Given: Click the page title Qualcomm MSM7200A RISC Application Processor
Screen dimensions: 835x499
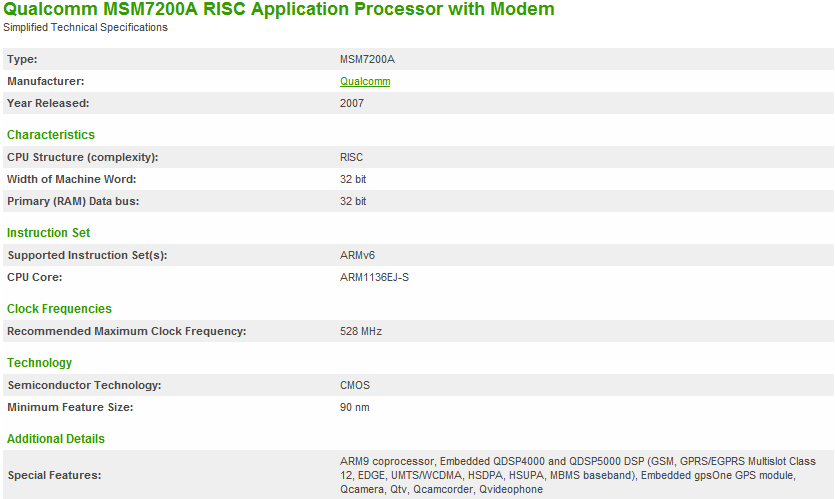Looking at the screenshot, I should click(x=279, y=9).
